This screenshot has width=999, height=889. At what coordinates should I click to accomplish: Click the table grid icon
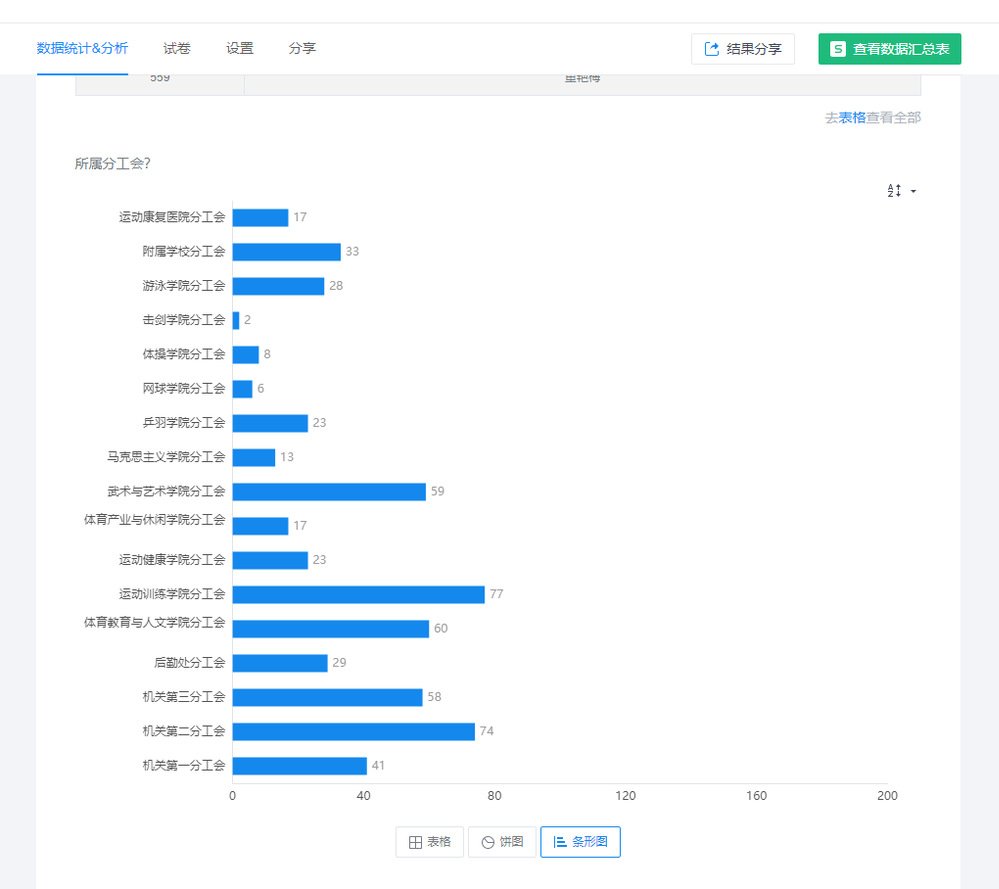point(415,842)
